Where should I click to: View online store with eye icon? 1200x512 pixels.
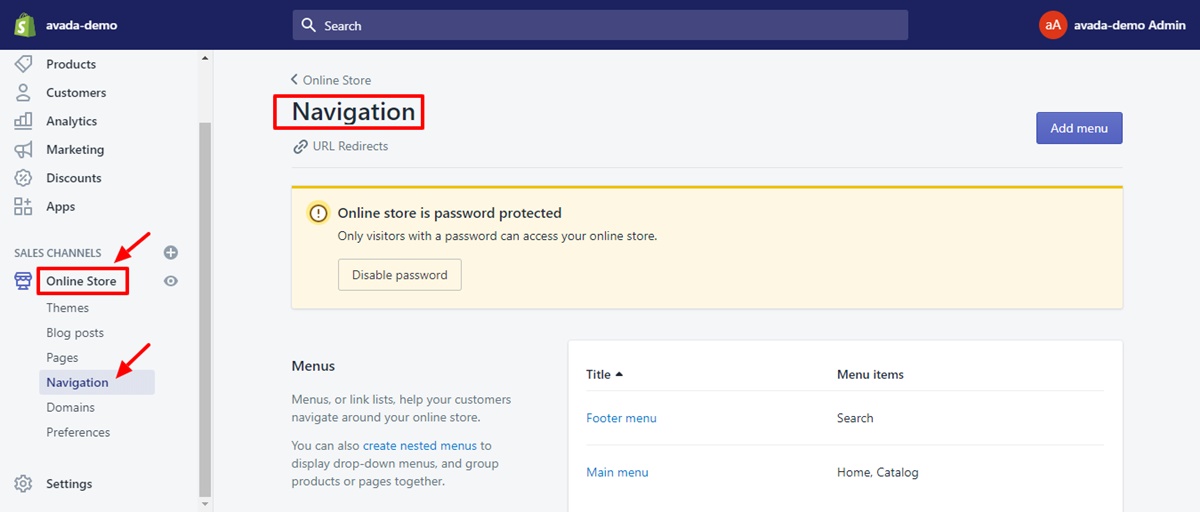tap(171, 281)
